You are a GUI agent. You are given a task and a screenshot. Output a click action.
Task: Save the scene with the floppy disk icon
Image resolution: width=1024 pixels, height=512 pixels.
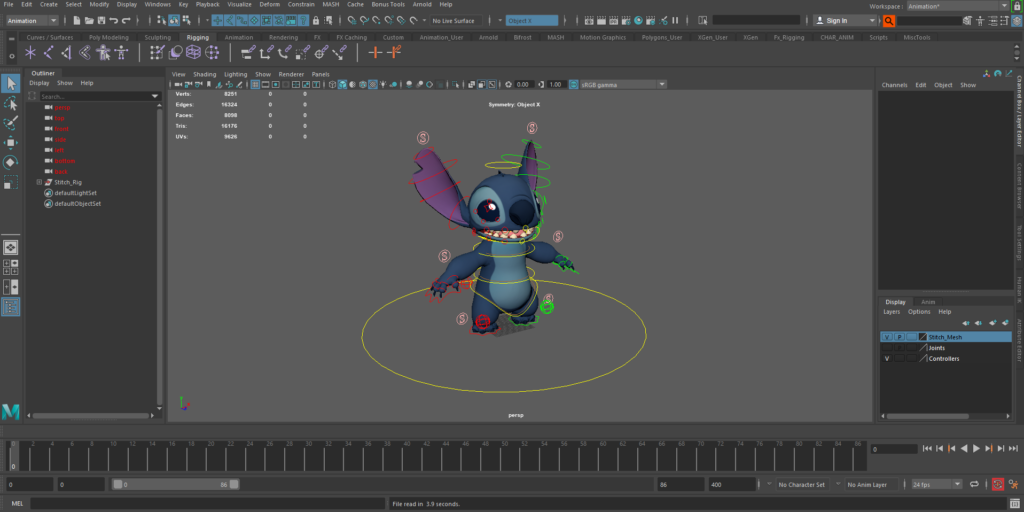click(101, 21)
